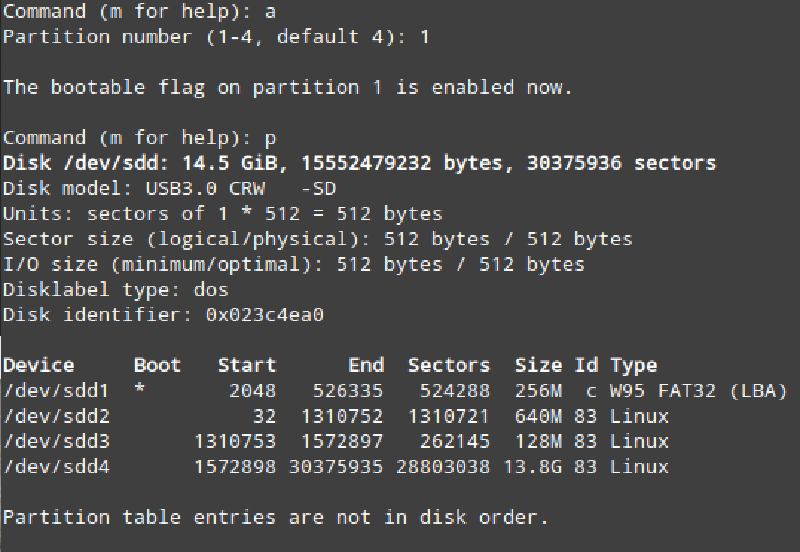800x552 pixels.
Task: Click the Boot column header
Action: coord(158,365)
